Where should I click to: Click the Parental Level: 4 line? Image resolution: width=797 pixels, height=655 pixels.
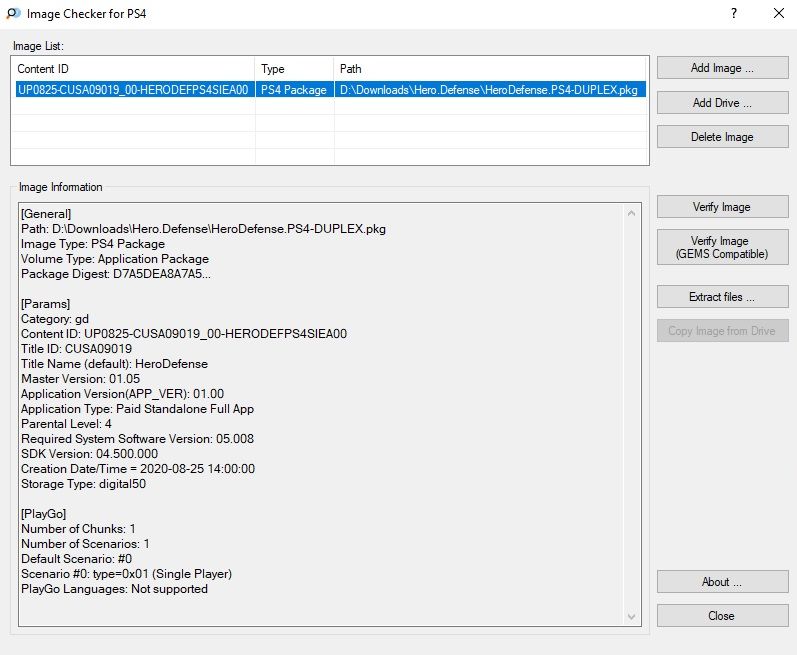pyautogui.click(x=66, y=424)
